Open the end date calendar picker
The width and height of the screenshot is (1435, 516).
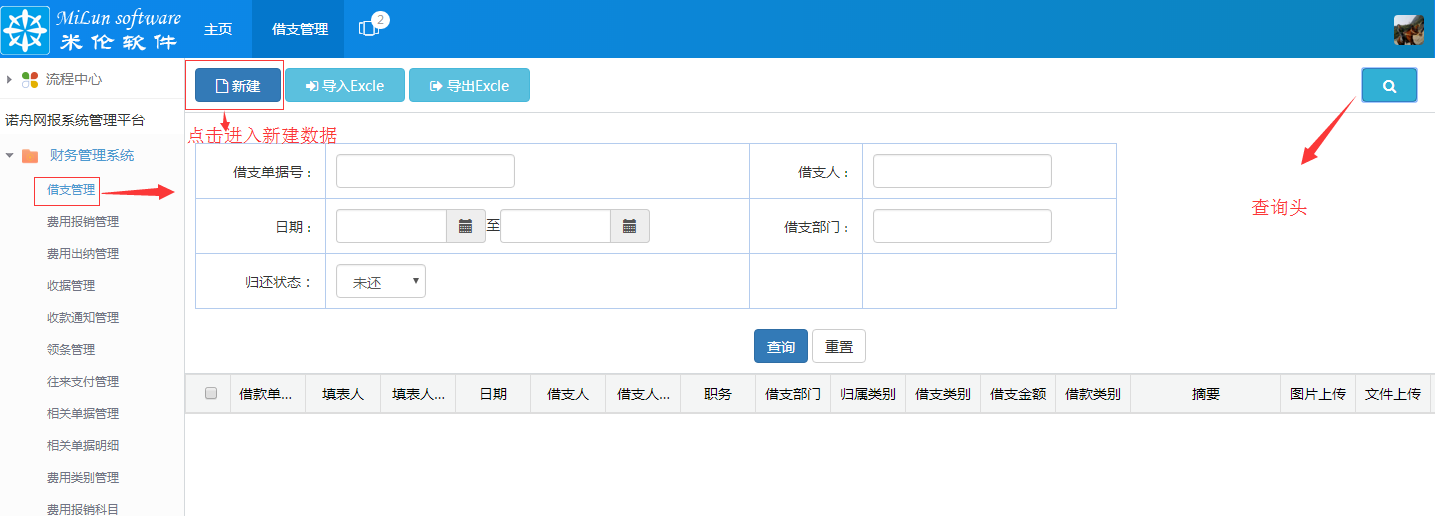(629, 226)
